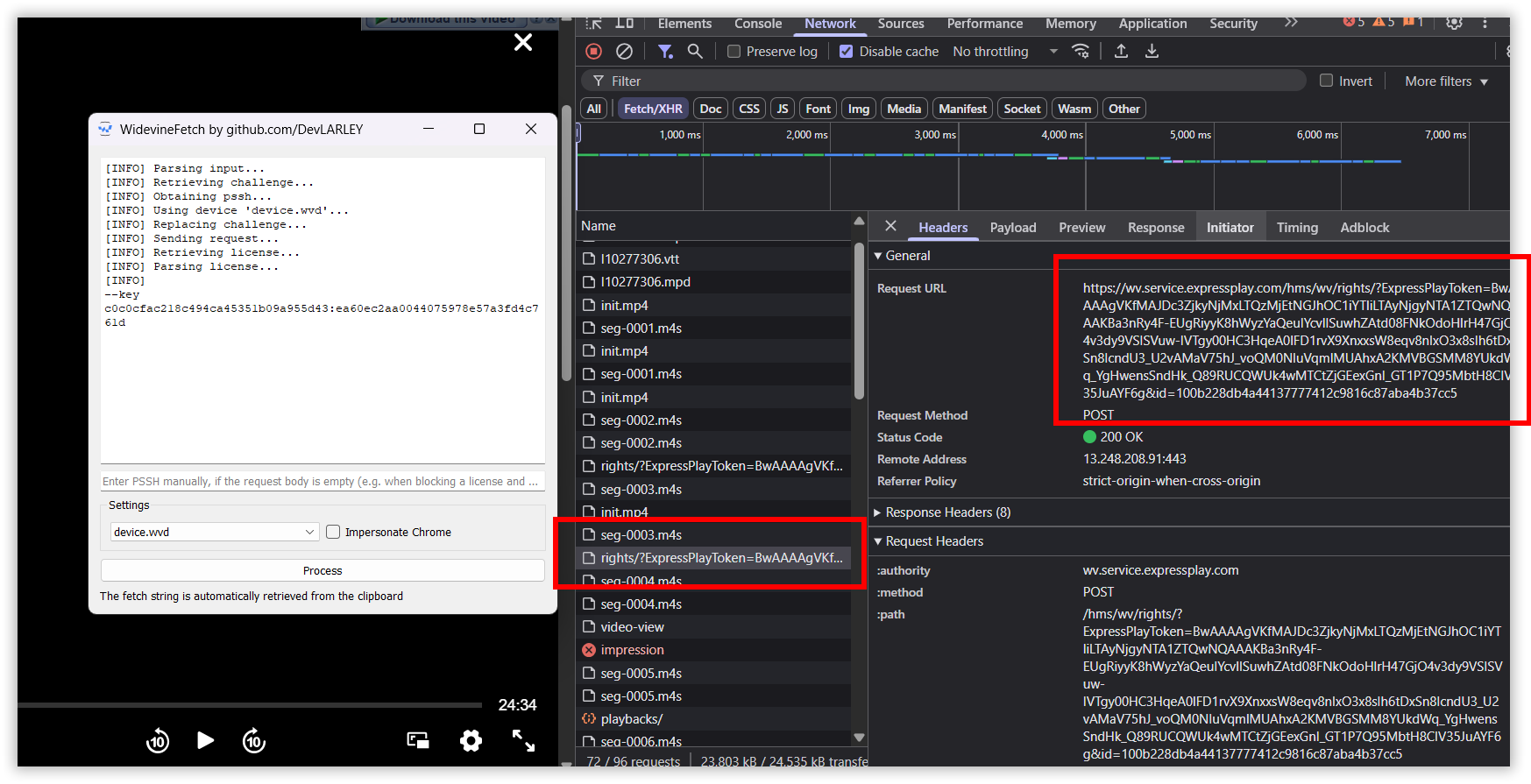Image resolution: width=1531 pixels, height=784 pixels.
Task: Select the Media filter type button
Action: 903,109
